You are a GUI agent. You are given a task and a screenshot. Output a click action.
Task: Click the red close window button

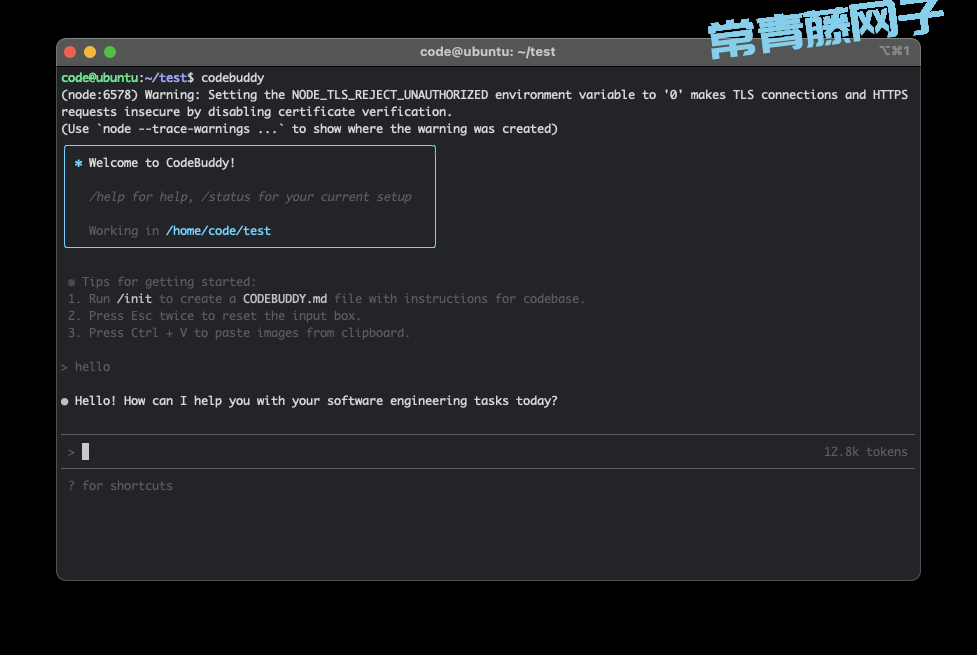coord(70,52)
